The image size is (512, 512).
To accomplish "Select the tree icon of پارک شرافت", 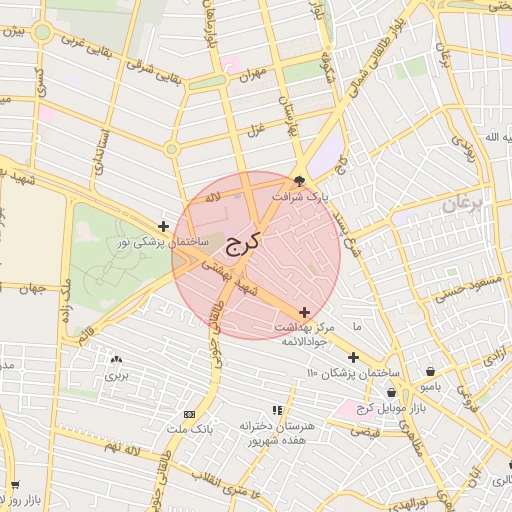I will pos(299,181).
